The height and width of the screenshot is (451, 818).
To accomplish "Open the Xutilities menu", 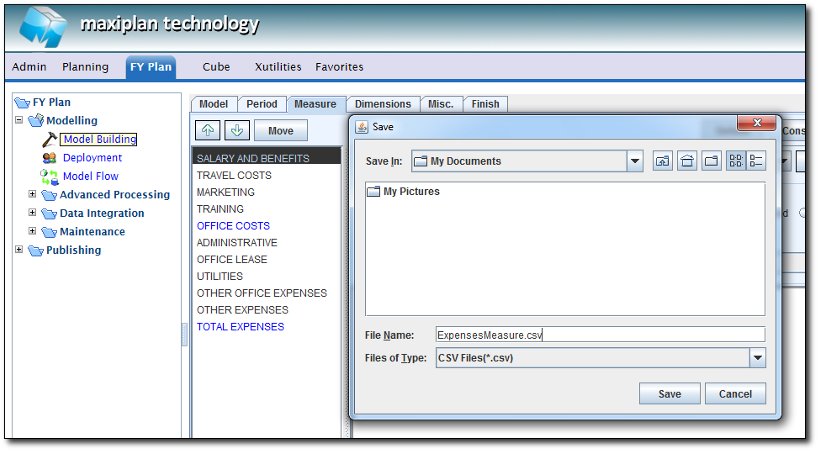I will pos(277,67).
